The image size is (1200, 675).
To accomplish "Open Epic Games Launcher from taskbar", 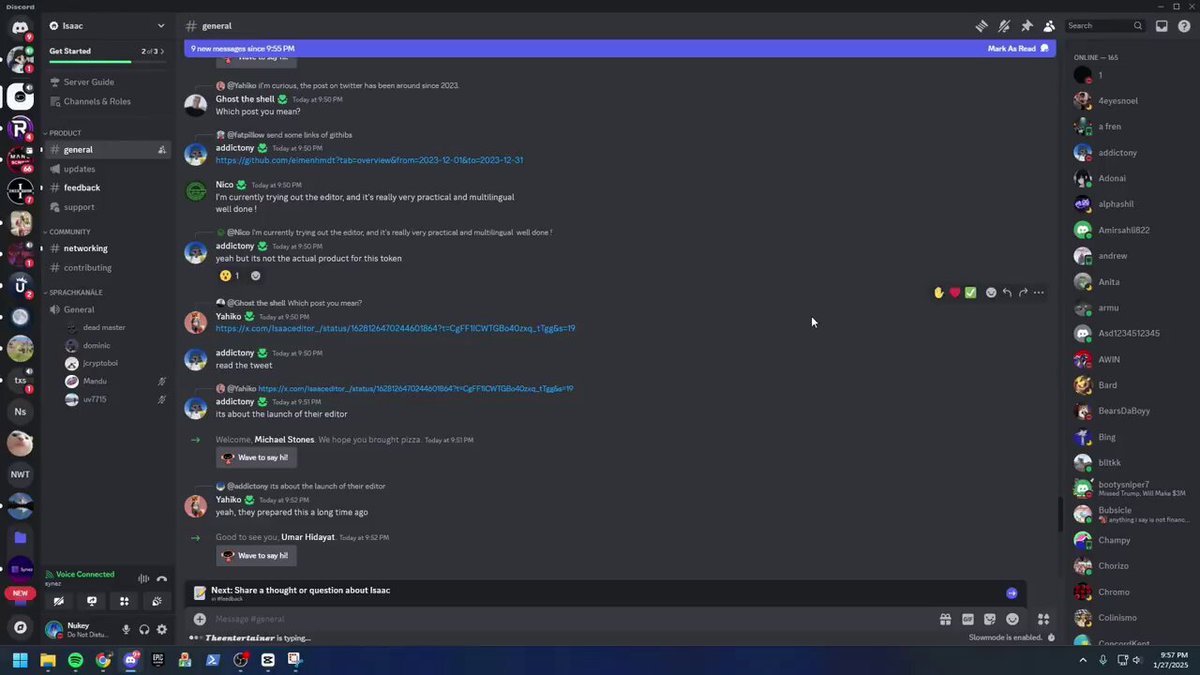I will pyautogui.click(x=158, y=660).
